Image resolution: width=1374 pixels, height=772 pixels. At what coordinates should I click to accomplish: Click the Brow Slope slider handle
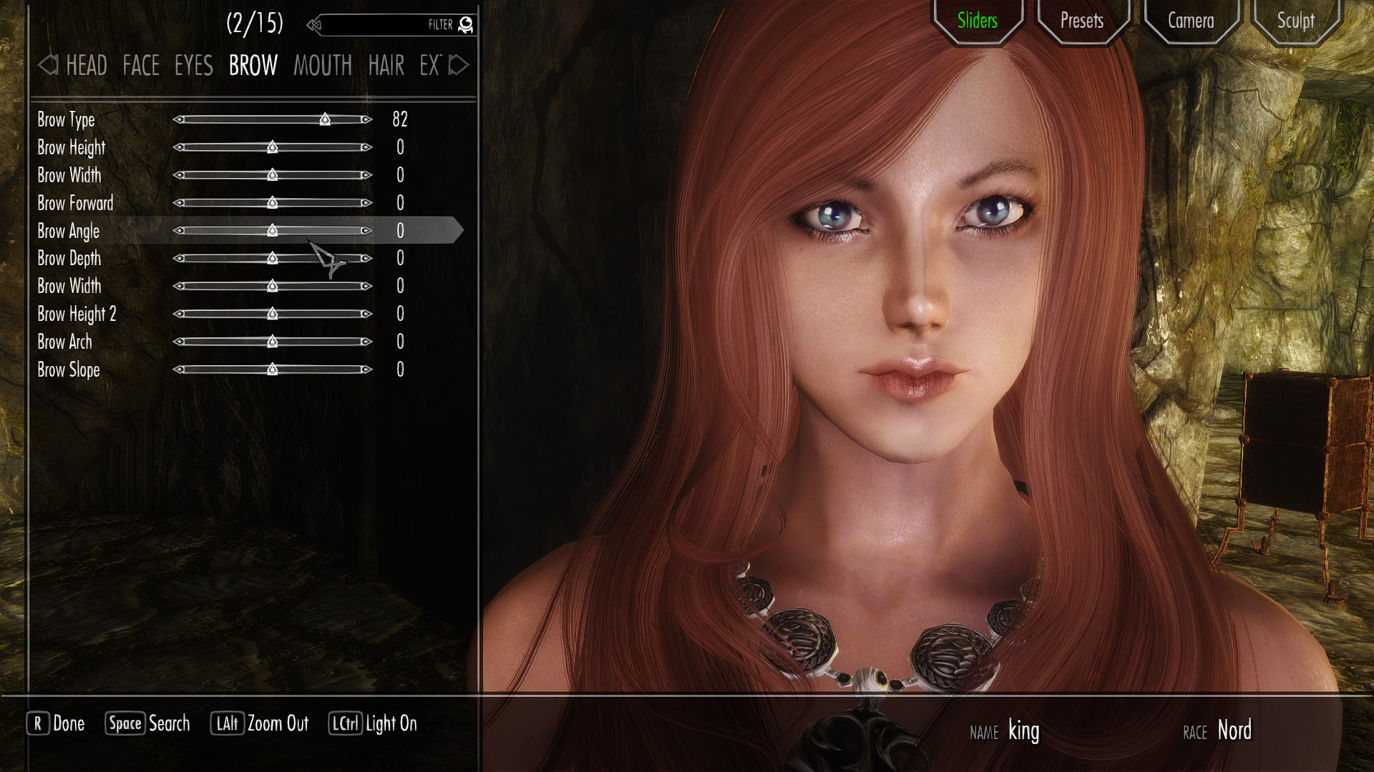point(272,370)
